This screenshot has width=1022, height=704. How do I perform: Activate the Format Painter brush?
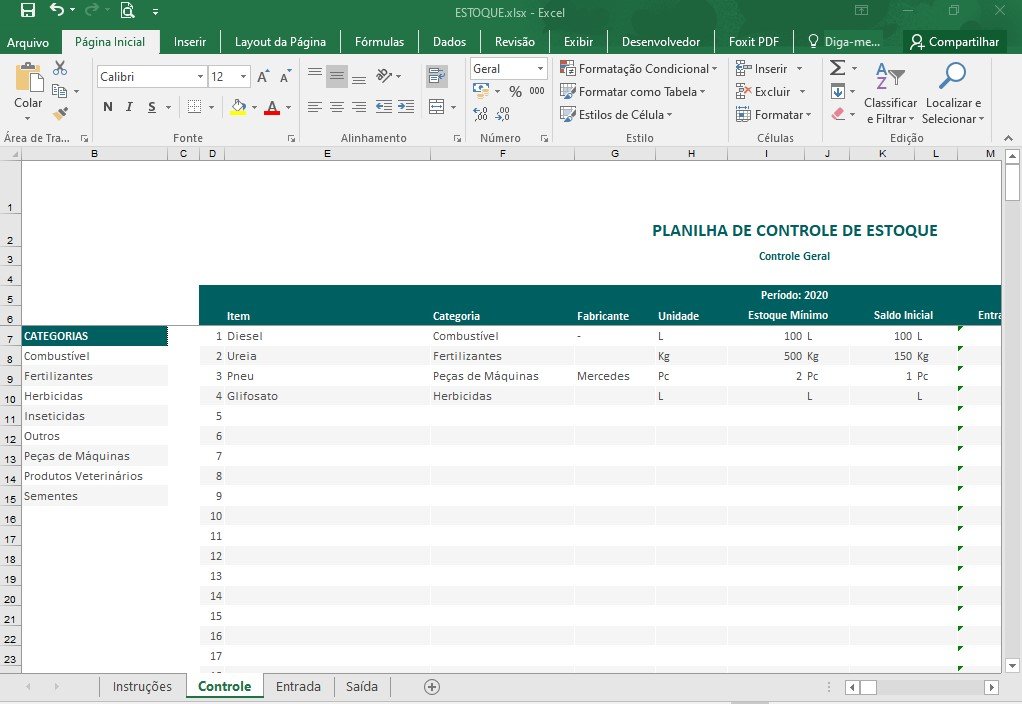pos(60,114)
